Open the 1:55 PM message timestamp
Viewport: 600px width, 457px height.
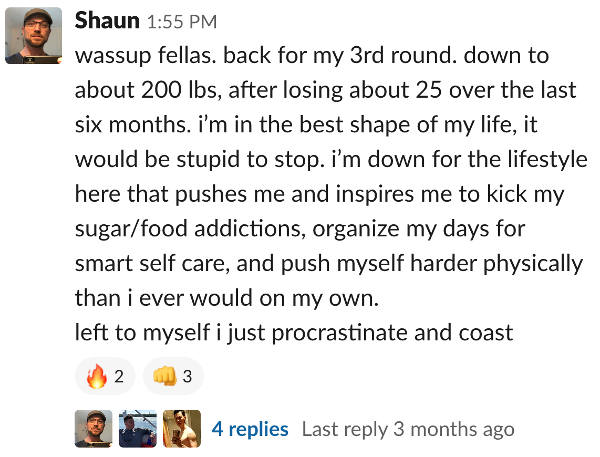coord(182,22)
